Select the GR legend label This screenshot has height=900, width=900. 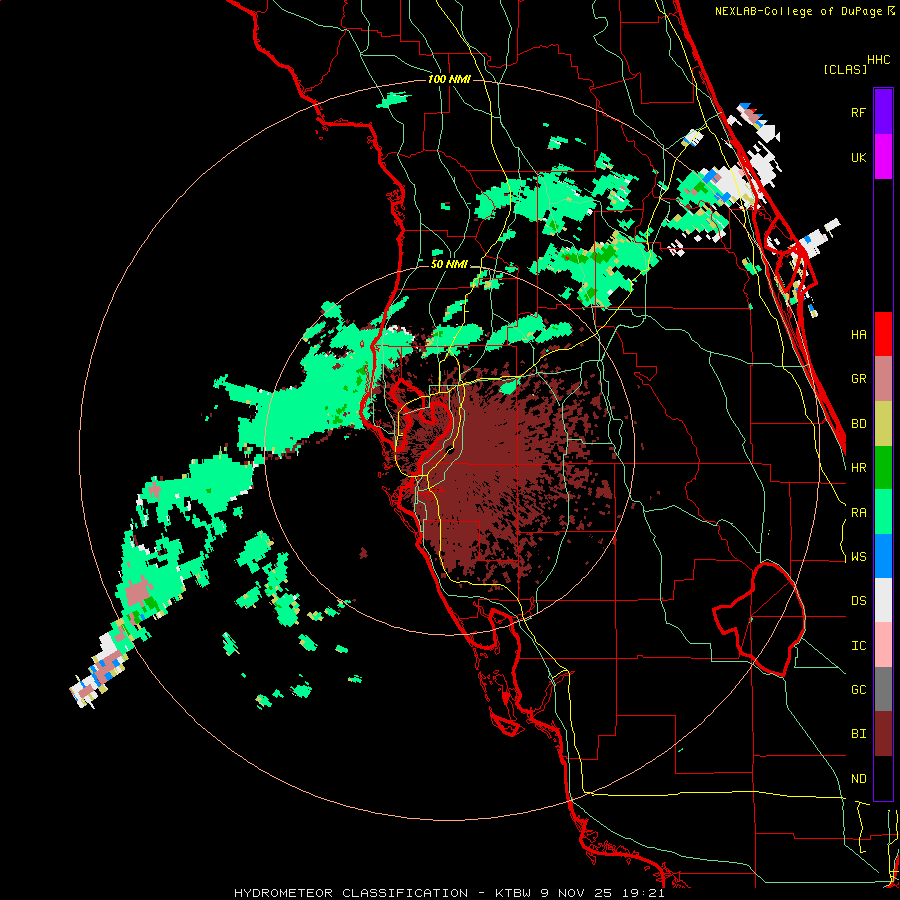pos(858,379)
